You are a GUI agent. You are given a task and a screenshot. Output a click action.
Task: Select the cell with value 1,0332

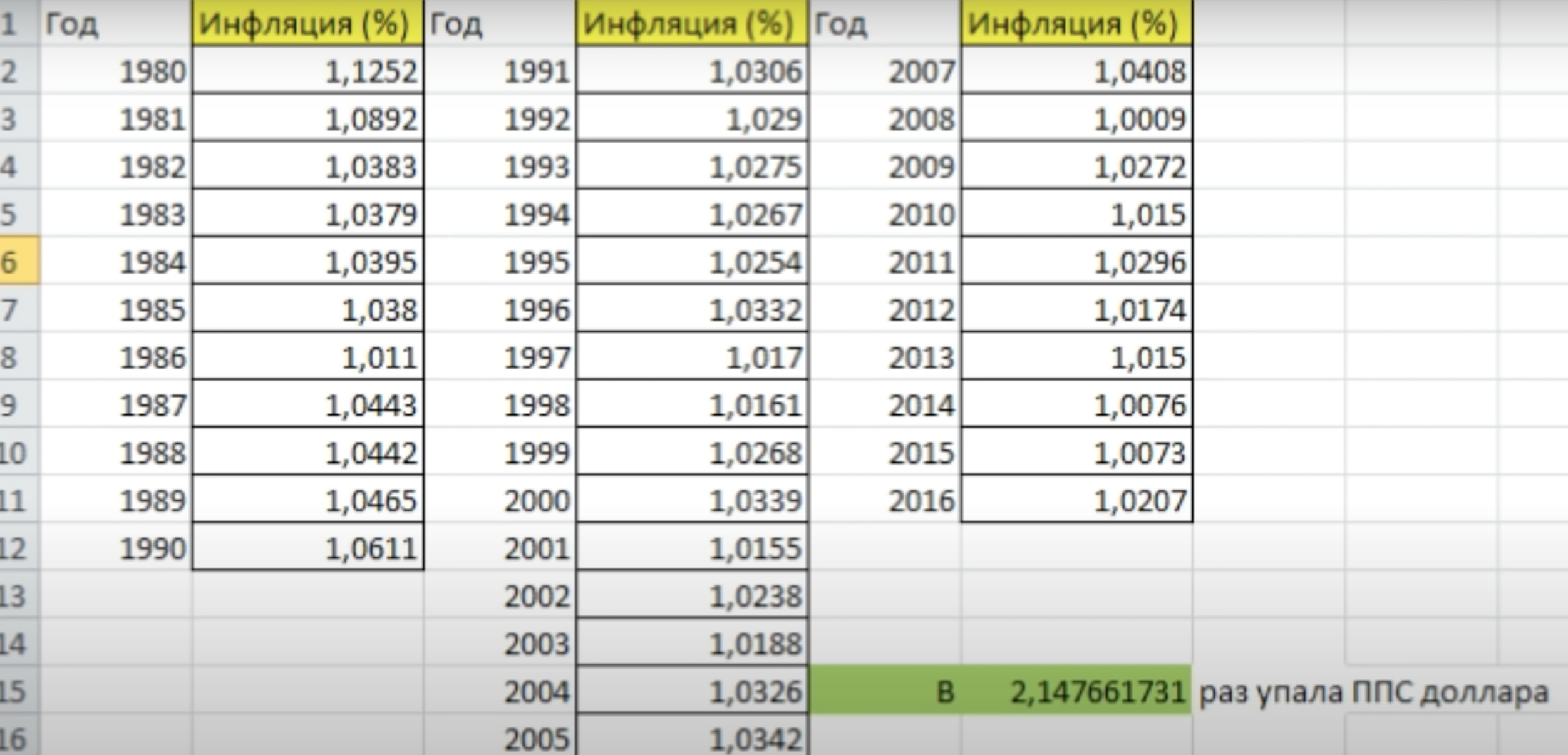pyautogui.click(x=692, y=309)
